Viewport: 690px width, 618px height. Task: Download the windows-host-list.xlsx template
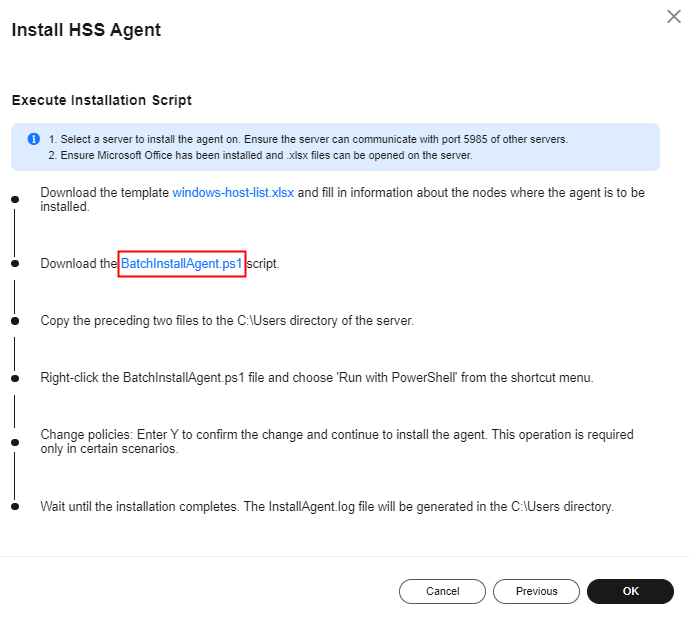pos(233,193)
